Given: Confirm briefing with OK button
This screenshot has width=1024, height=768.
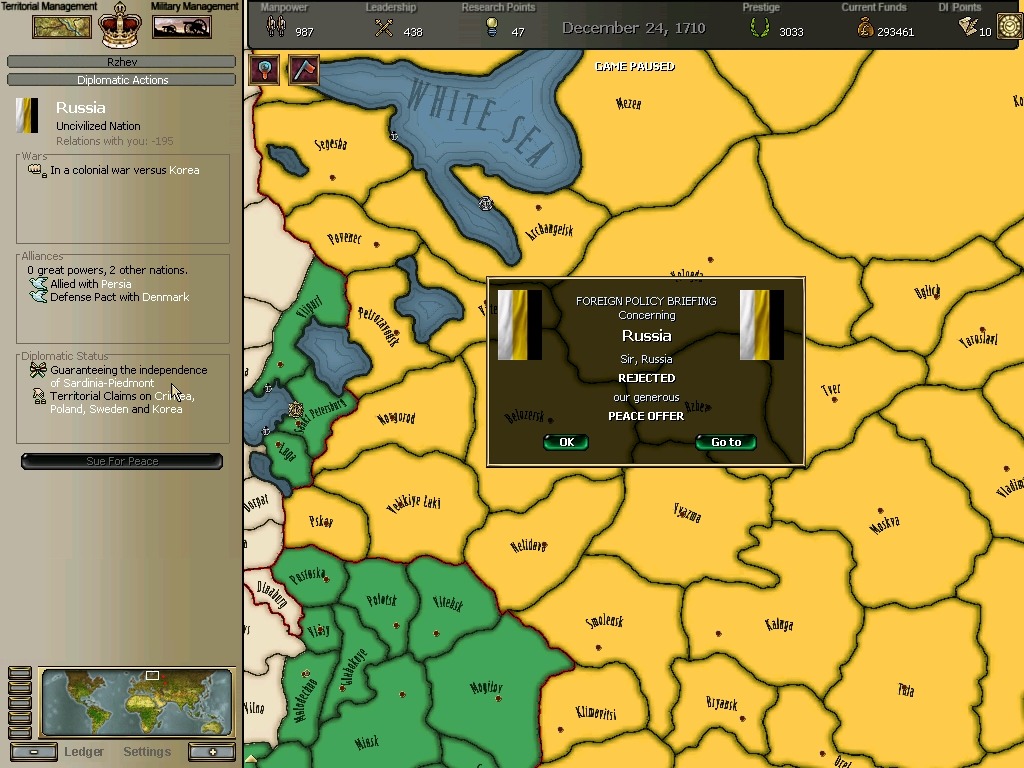Looking at the screenshot, I should pyautogui.click(x=566, y=442).
